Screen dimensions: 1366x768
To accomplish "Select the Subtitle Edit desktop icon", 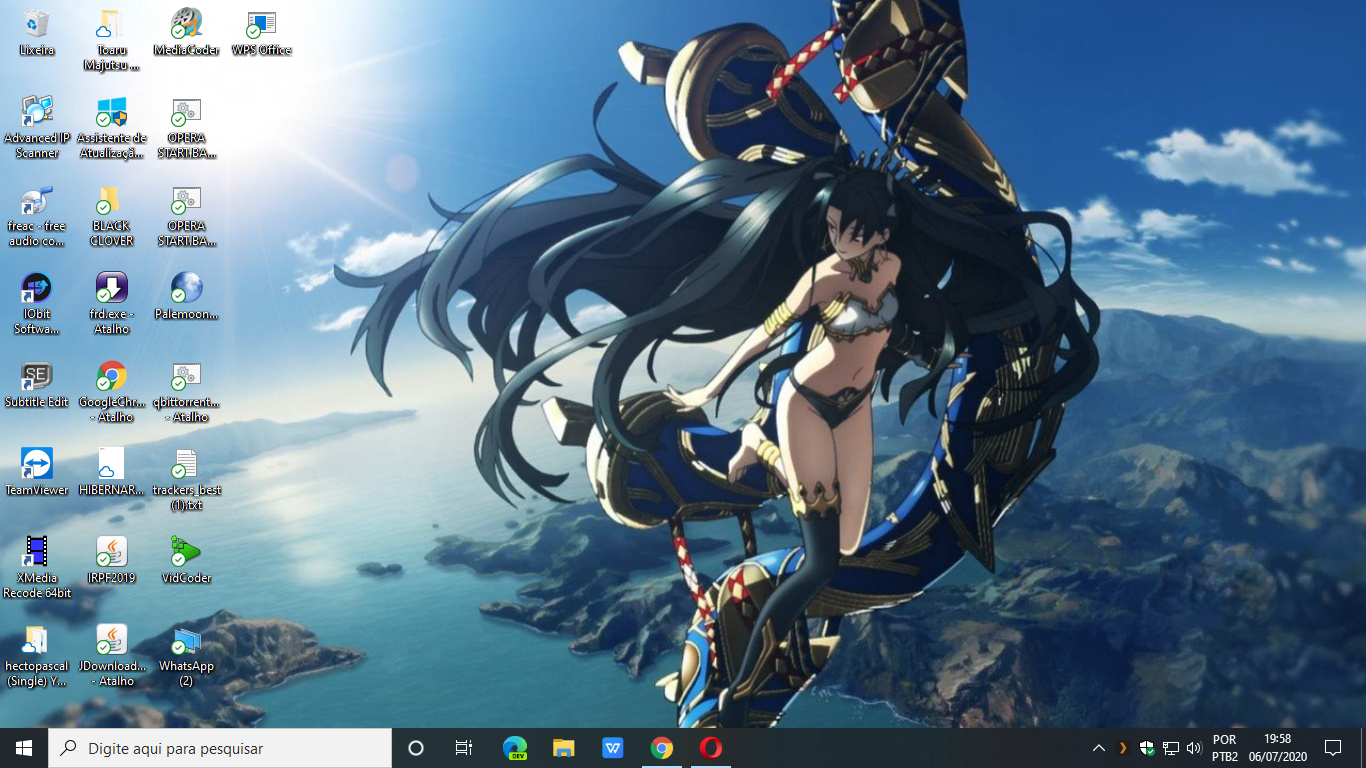I will point(37,377).
